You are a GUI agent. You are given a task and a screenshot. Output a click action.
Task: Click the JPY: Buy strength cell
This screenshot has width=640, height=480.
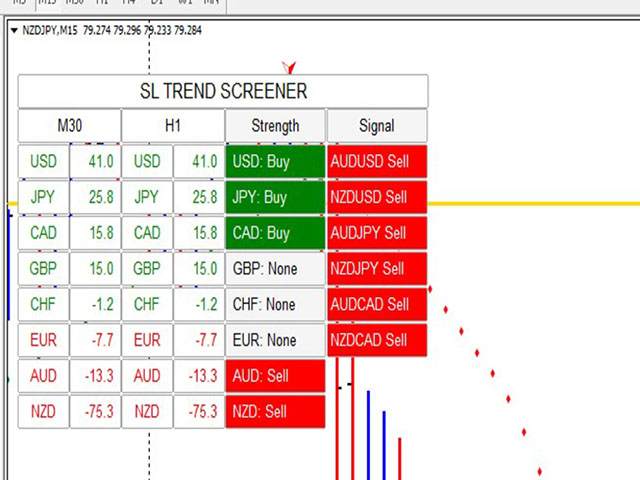(x=275, y=197)
